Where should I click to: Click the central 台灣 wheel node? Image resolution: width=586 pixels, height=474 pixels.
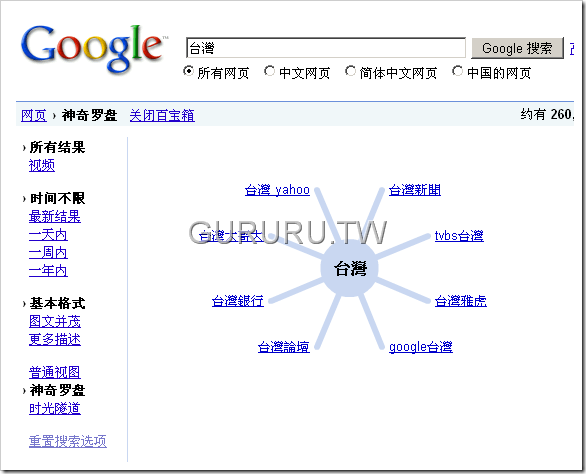click(350, 268)
